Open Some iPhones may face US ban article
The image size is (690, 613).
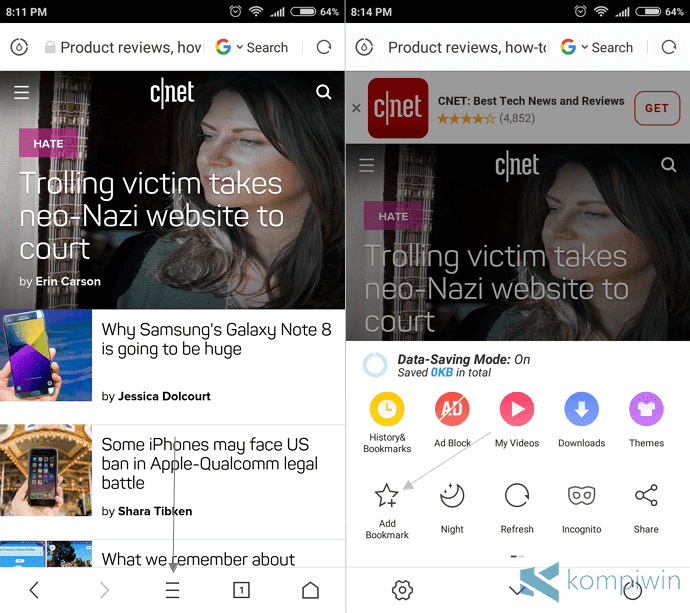209,463
